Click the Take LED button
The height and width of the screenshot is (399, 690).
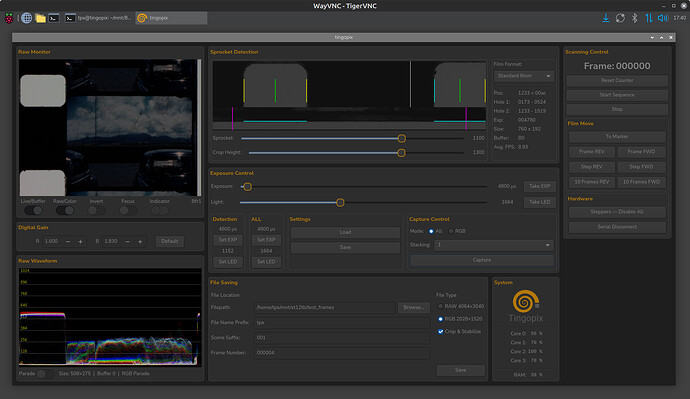point(540,202)
